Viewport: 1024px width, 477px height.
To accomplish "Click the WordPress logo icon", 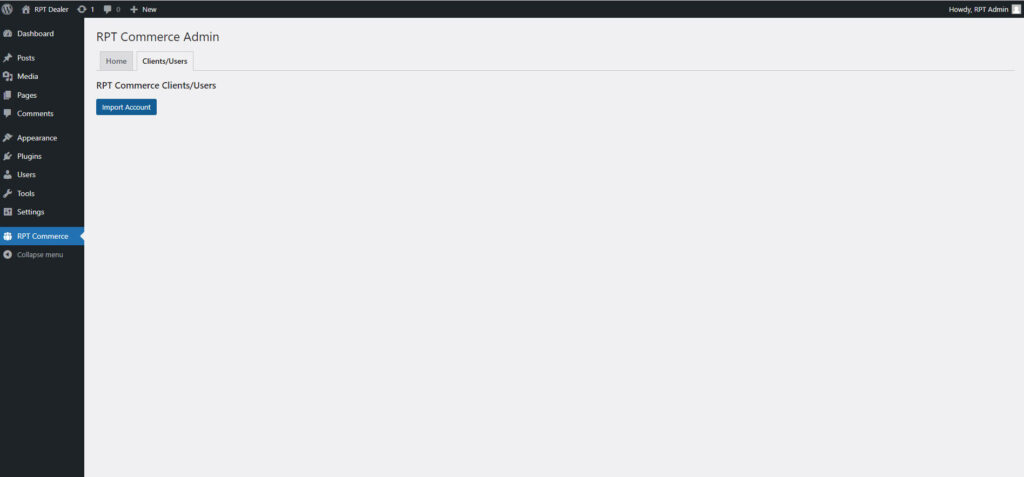I will [x=7, y=9].
